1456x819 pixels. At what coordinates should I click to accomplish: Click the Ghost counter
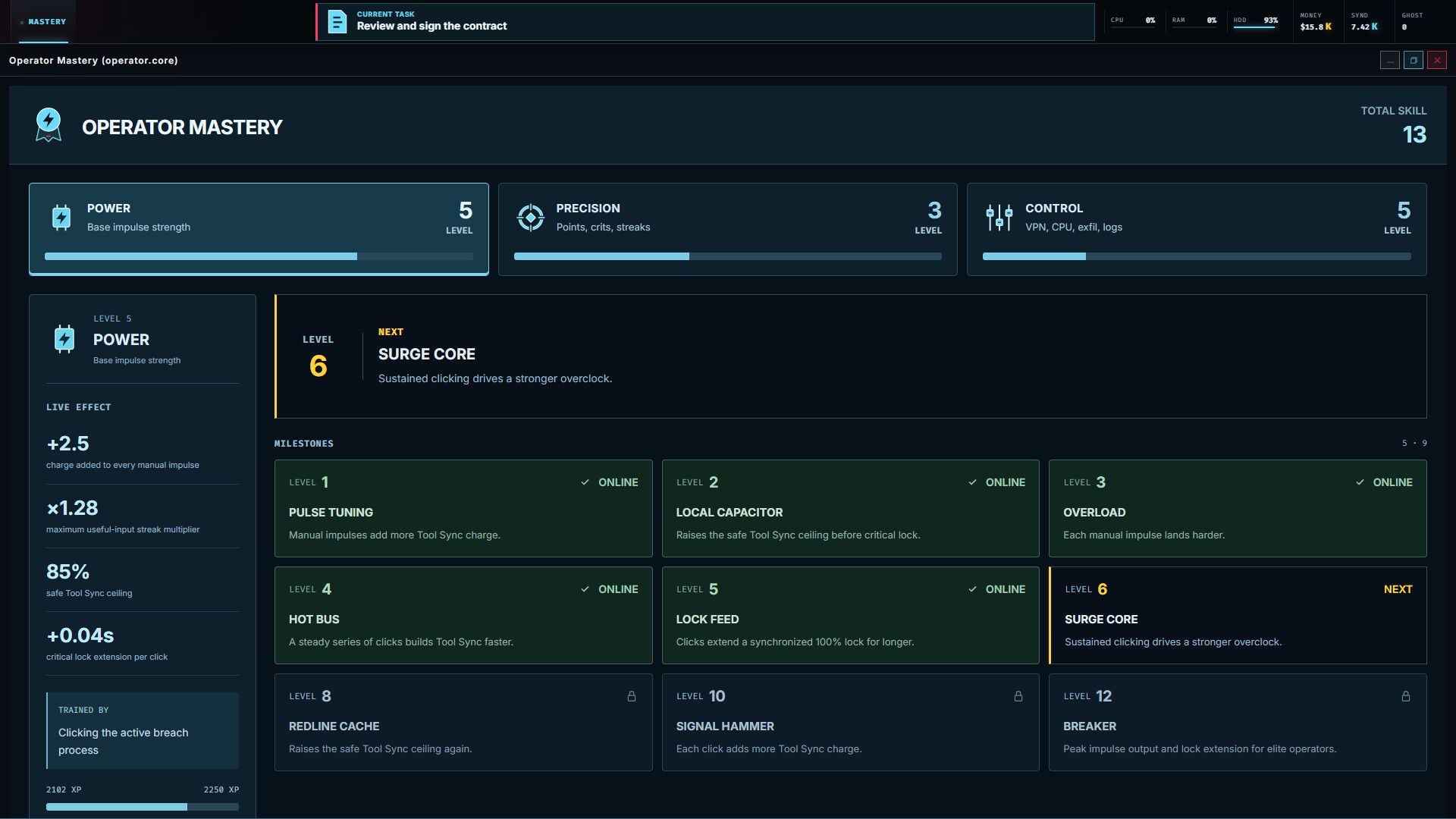1412,21
